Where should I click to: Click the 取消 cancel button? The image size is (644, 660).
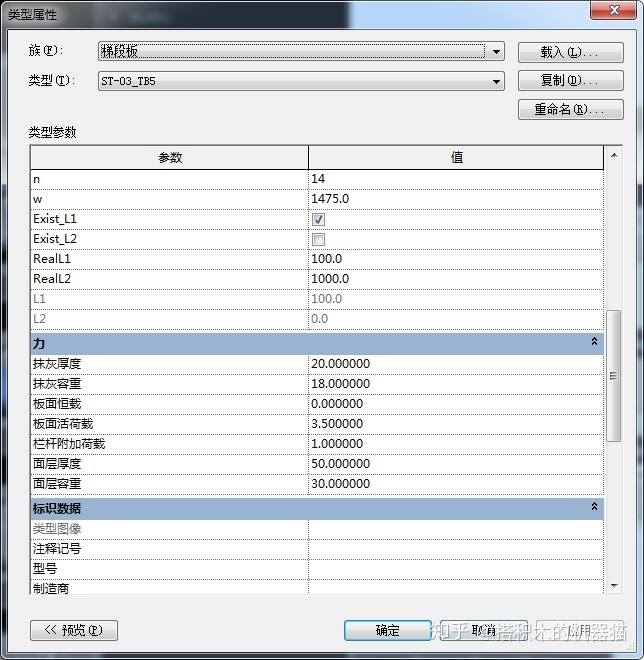pyautogui.click(x=483, y=630)
